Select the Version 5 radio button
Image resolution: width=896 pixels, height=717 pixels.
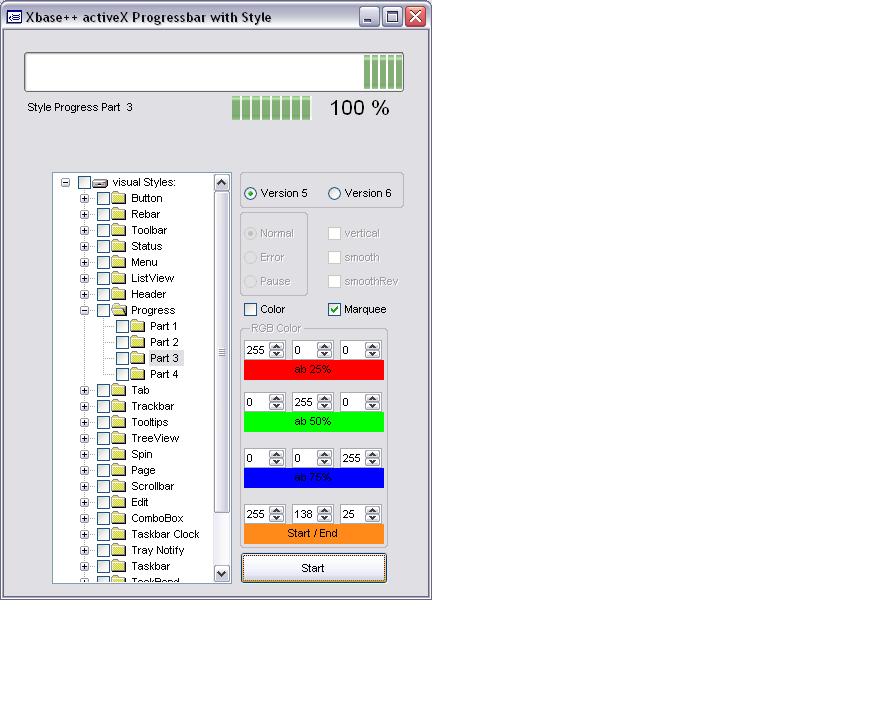pyautogui.click(x=250, y=194)
